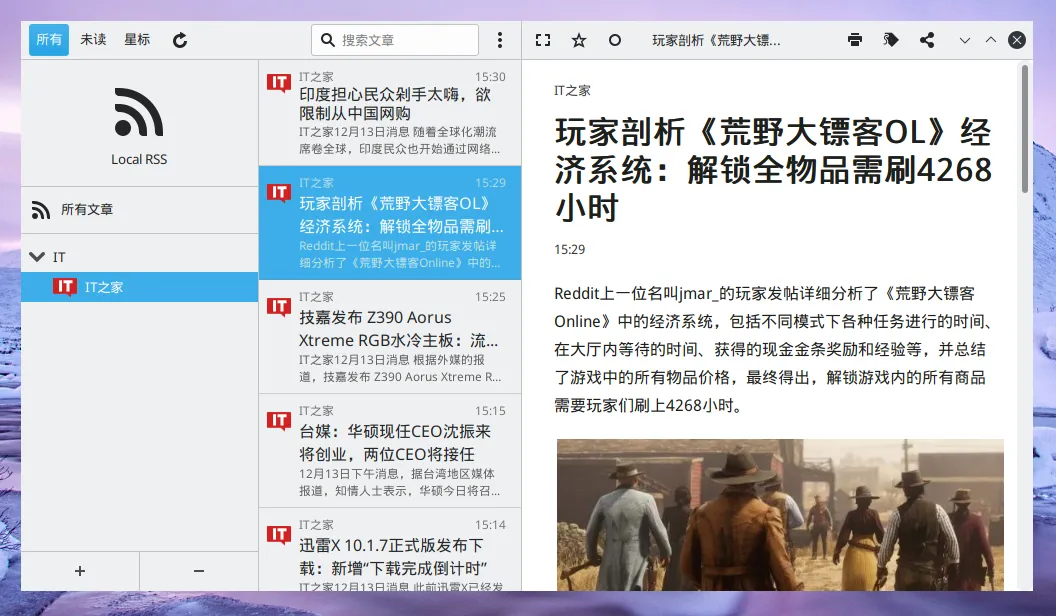The width and height of the screenshot is (1056, 616).
Task: Toggle fullscreen article view
Action: tap(543, 40)
